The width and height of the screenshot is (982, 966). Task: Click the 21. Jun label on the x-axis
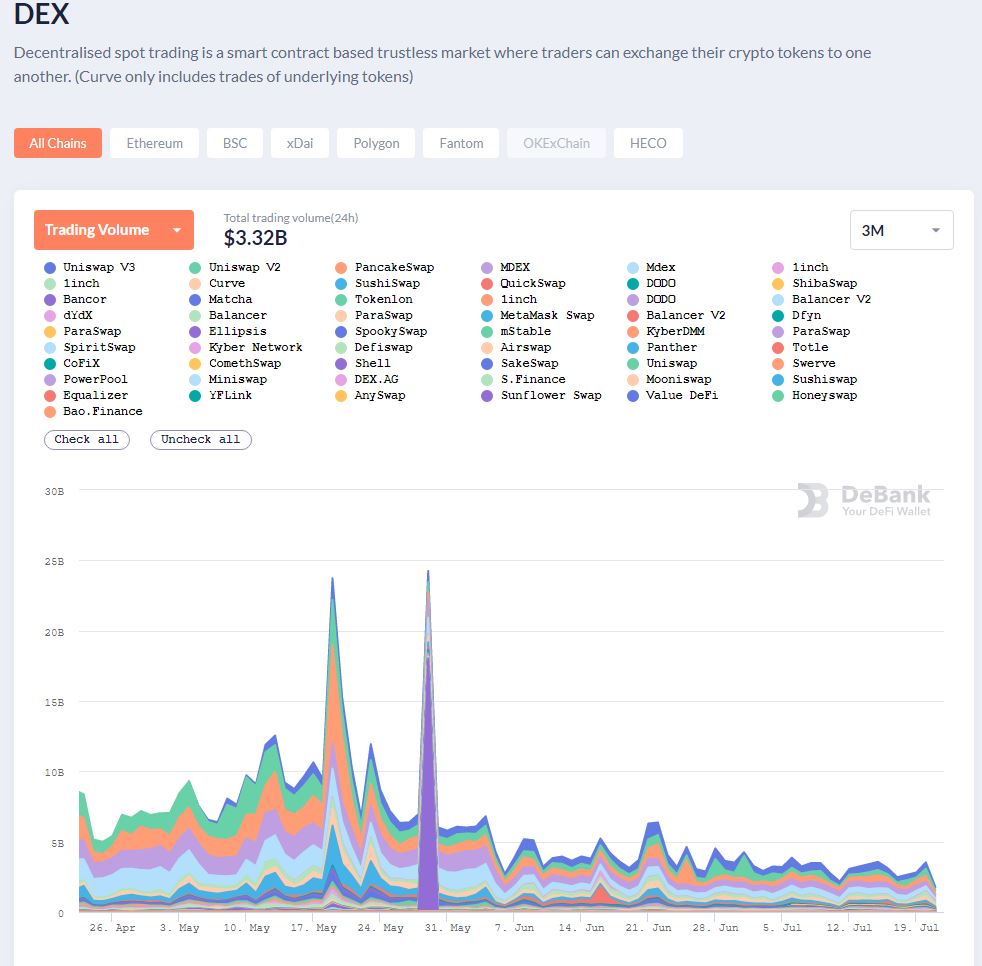click(648, 928)
